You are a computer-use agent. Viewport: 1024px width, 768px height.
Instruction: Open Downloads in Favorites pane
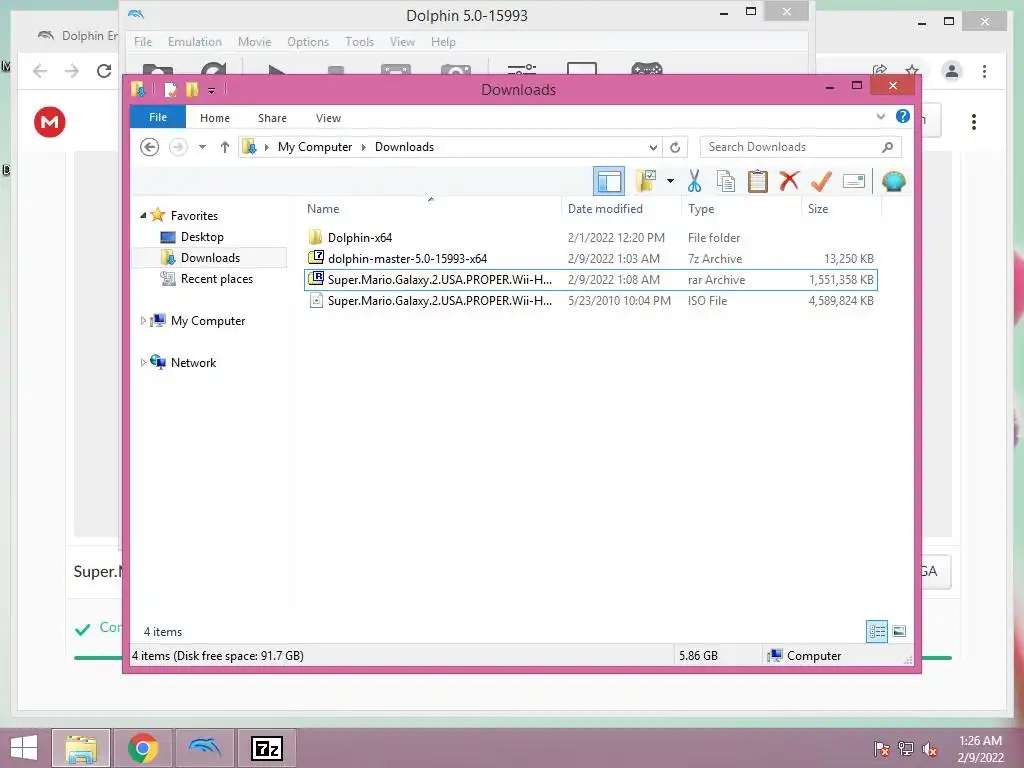click(x=210, y=258)
